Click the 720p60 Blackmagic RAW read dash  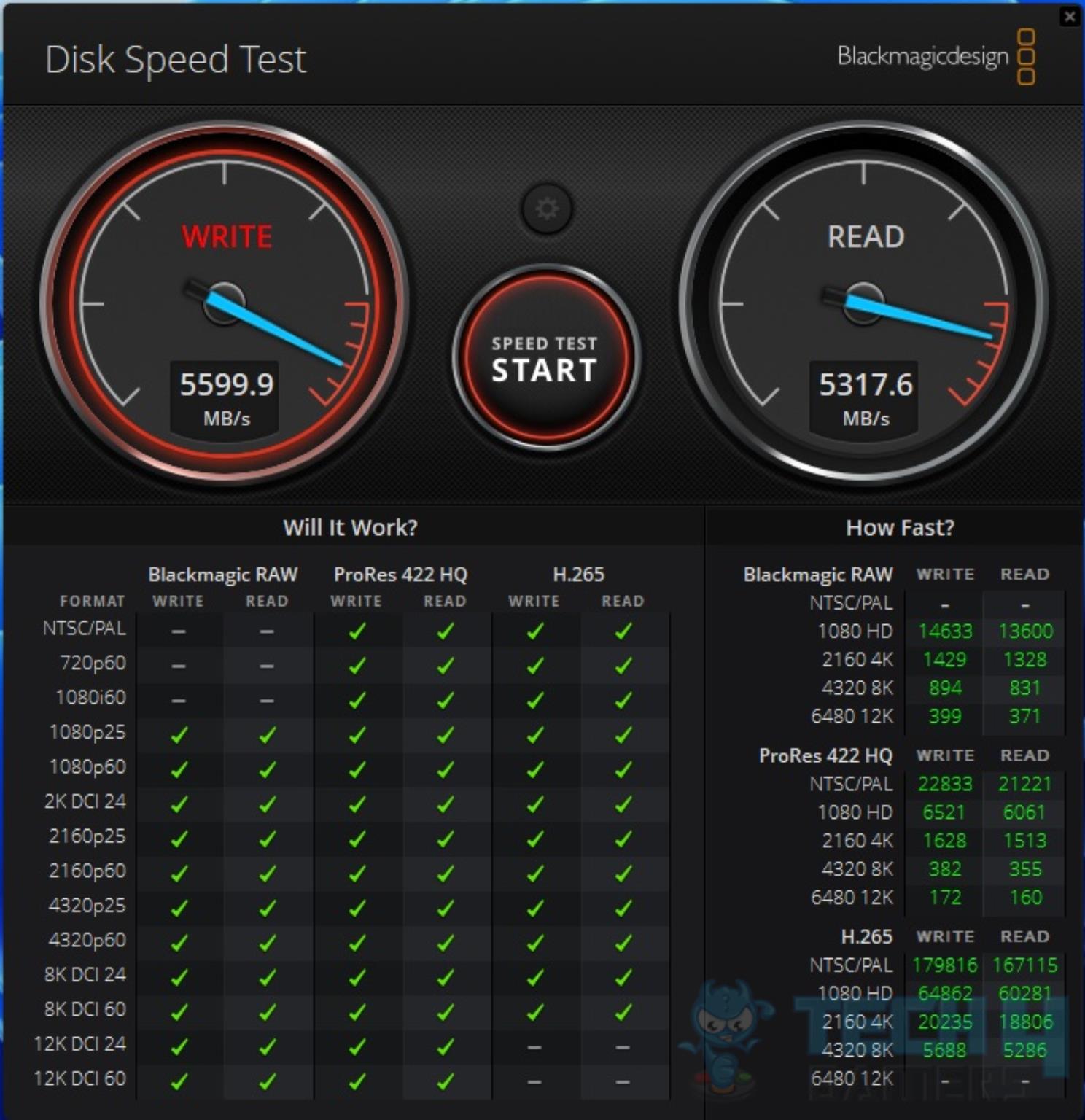[x=268, y=666]
